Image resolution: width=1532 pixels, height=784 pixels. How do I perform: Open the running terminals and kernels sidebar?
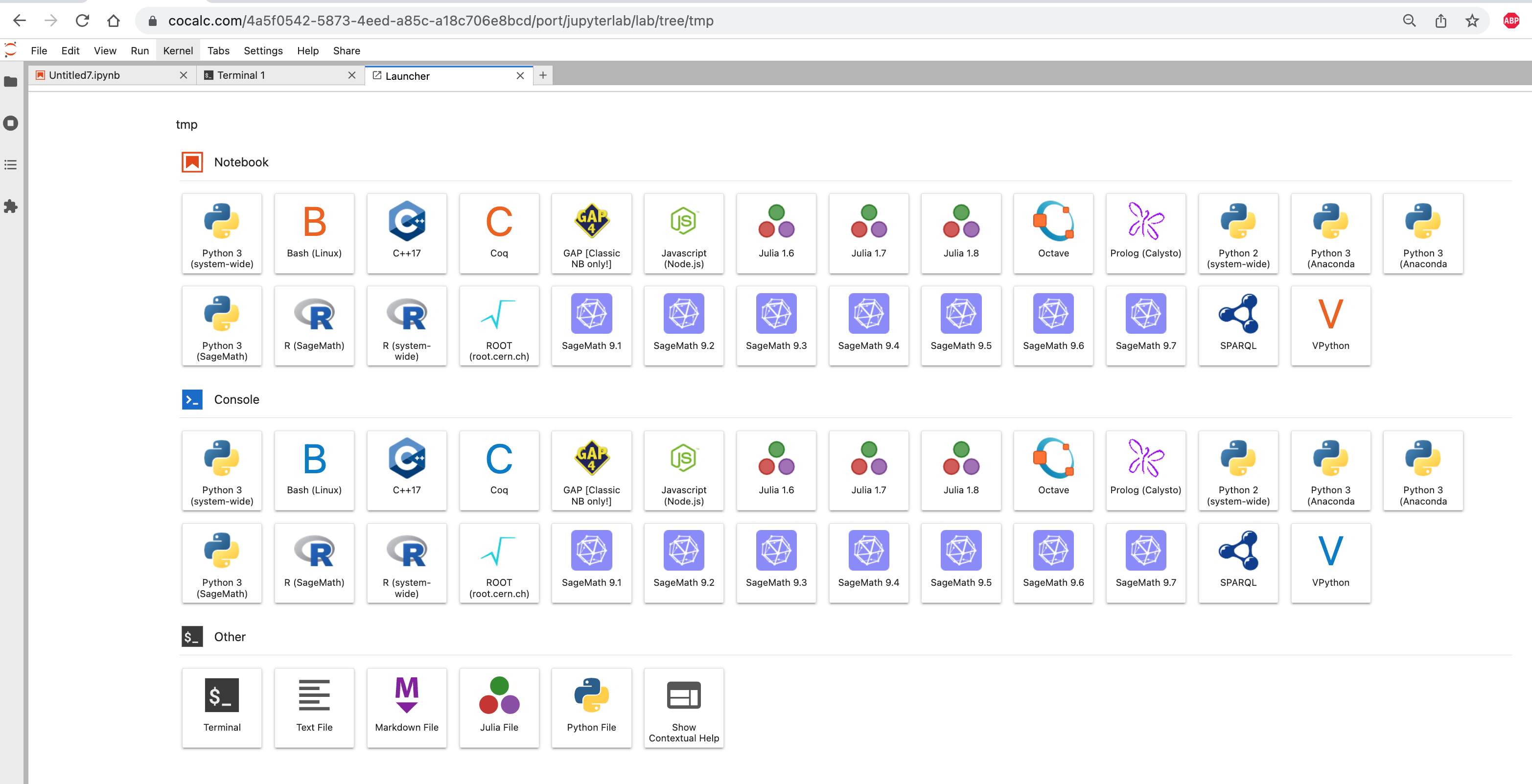pyautogui.click(x=11, y=123)
